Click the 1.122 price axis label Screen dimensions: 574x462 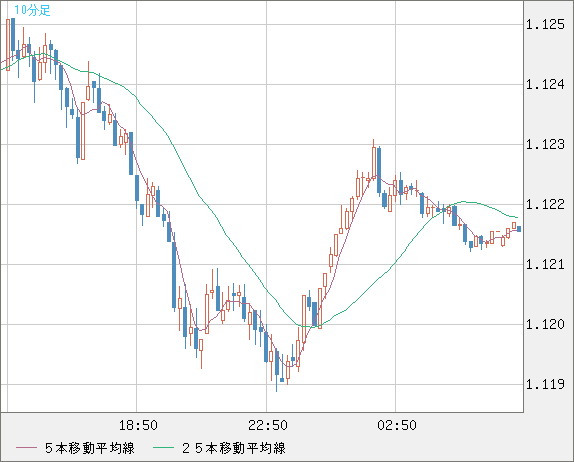(x=545, y=204)
